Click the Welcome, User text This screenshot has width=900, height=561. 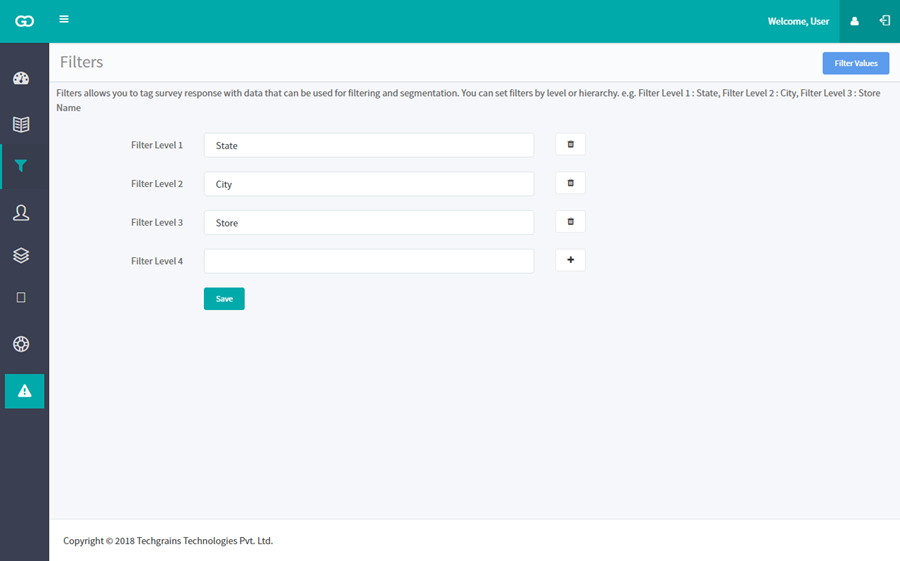(798, 21)
